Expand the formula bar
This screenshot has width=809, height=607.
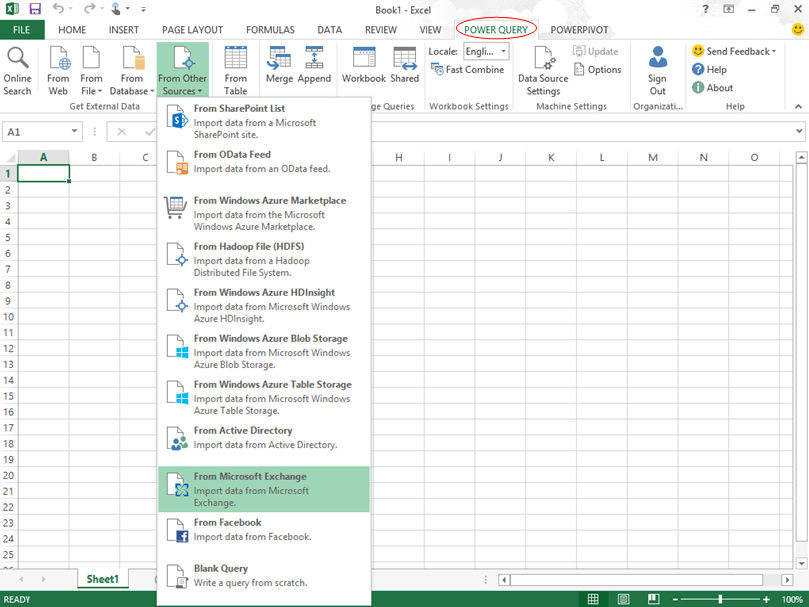[x=799, y=131]
